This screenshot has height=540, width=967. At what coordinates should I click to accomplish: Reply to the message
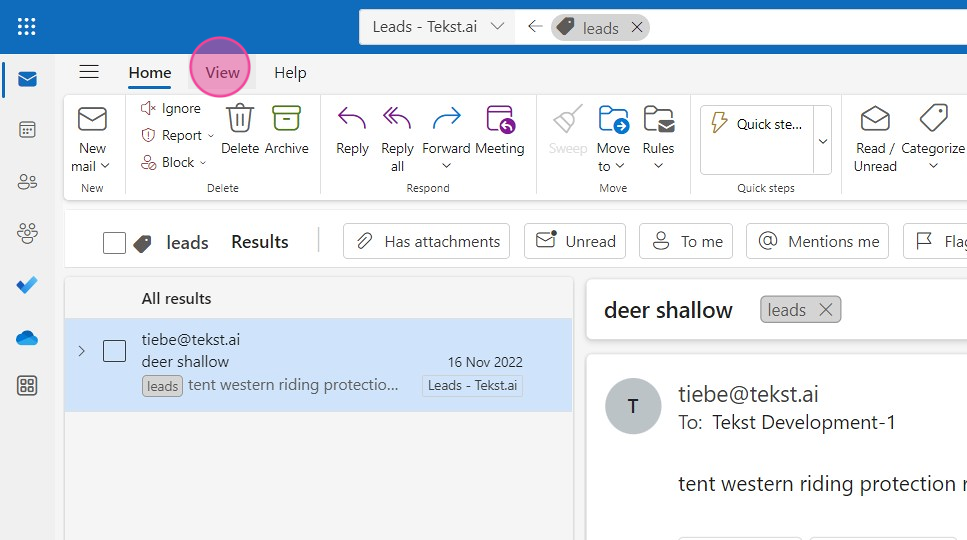click(352, 130)
